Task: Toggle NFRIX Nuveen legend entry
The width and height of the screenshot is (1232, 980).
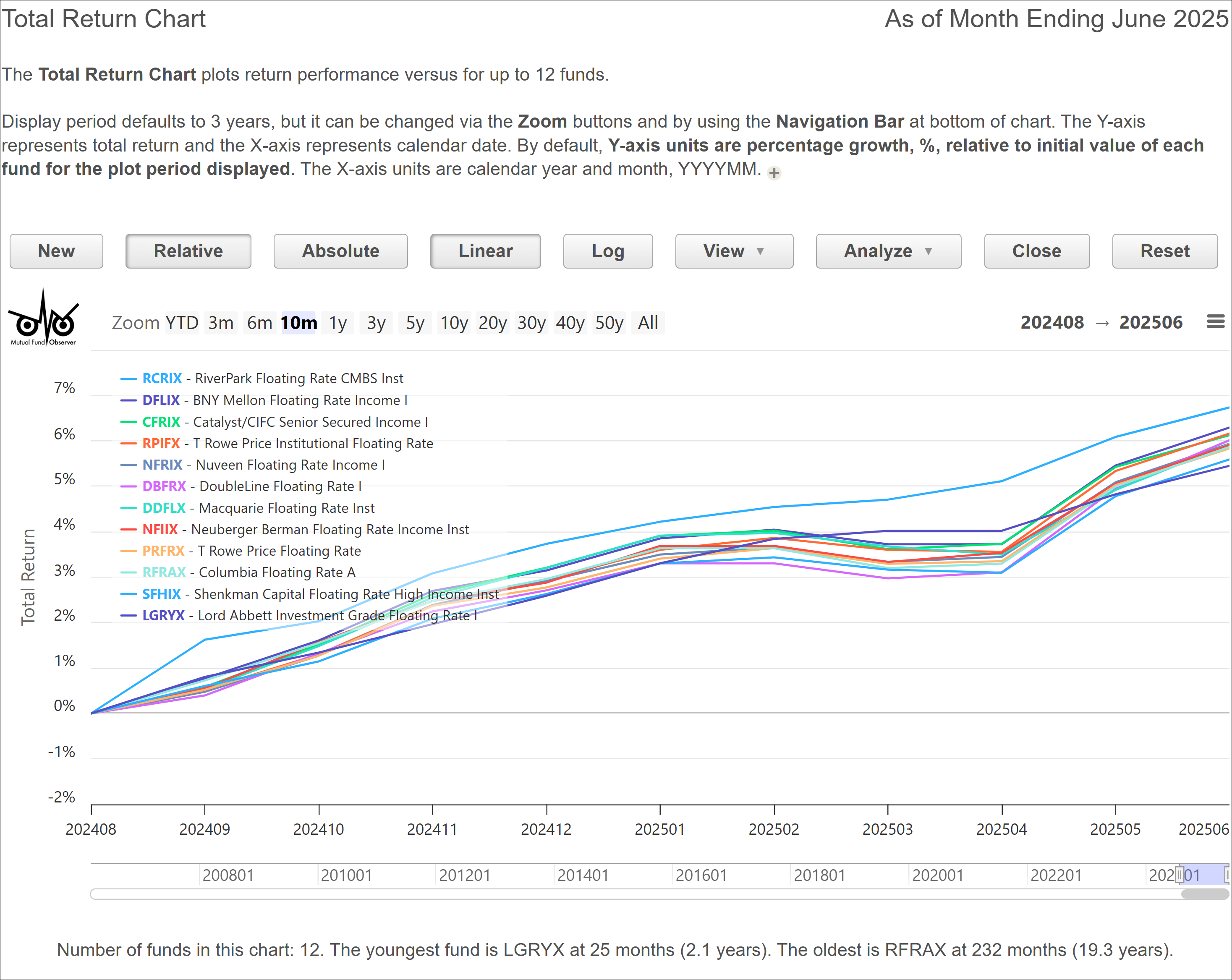Action: pyautogui.click(x=253, y=465)
